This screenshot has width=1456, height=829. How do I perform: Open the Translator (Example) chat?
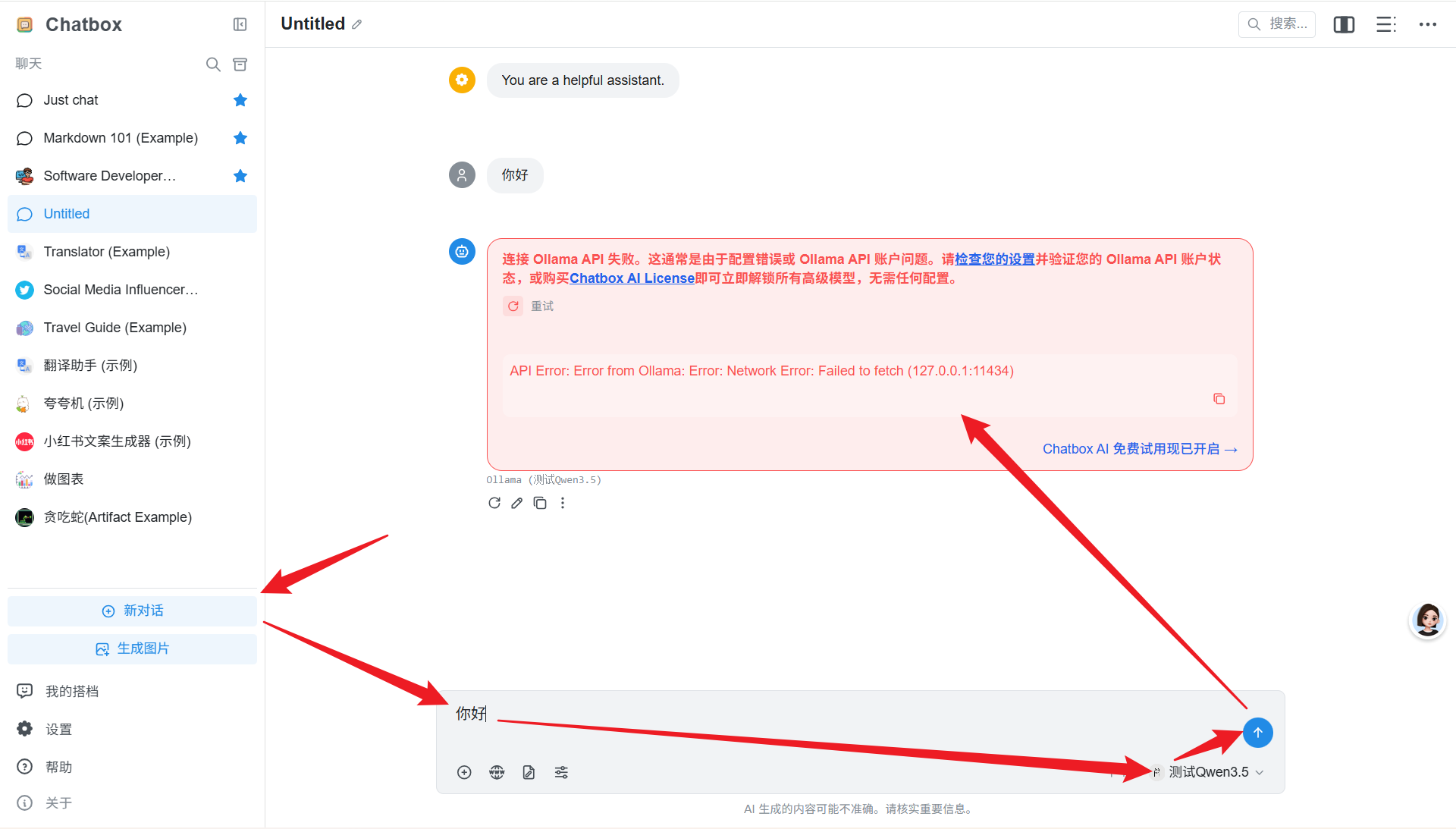132,252
